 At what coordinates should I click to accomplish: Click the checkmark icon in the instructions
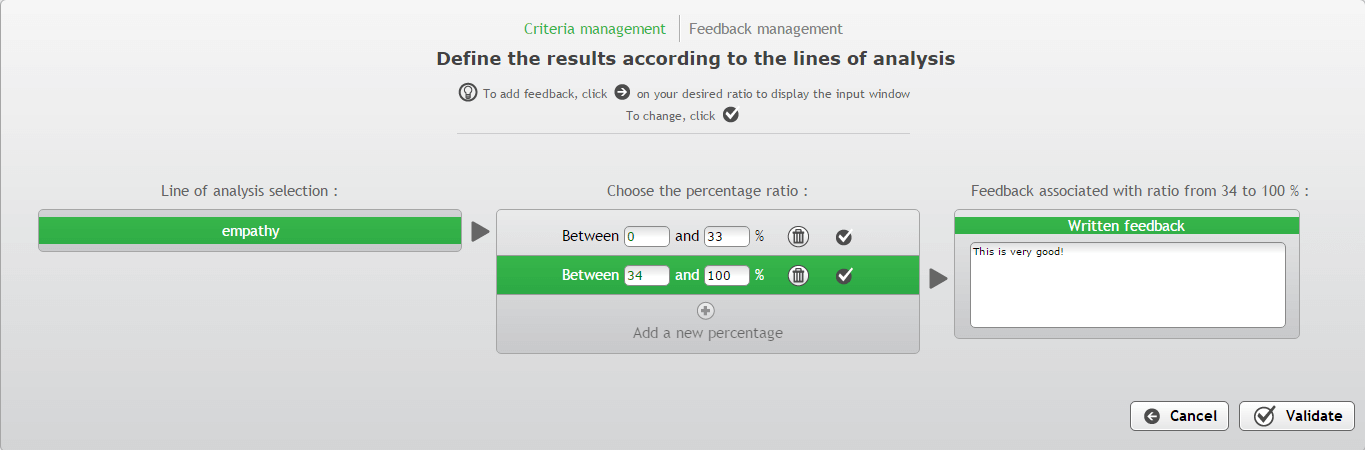click(730, 115)
